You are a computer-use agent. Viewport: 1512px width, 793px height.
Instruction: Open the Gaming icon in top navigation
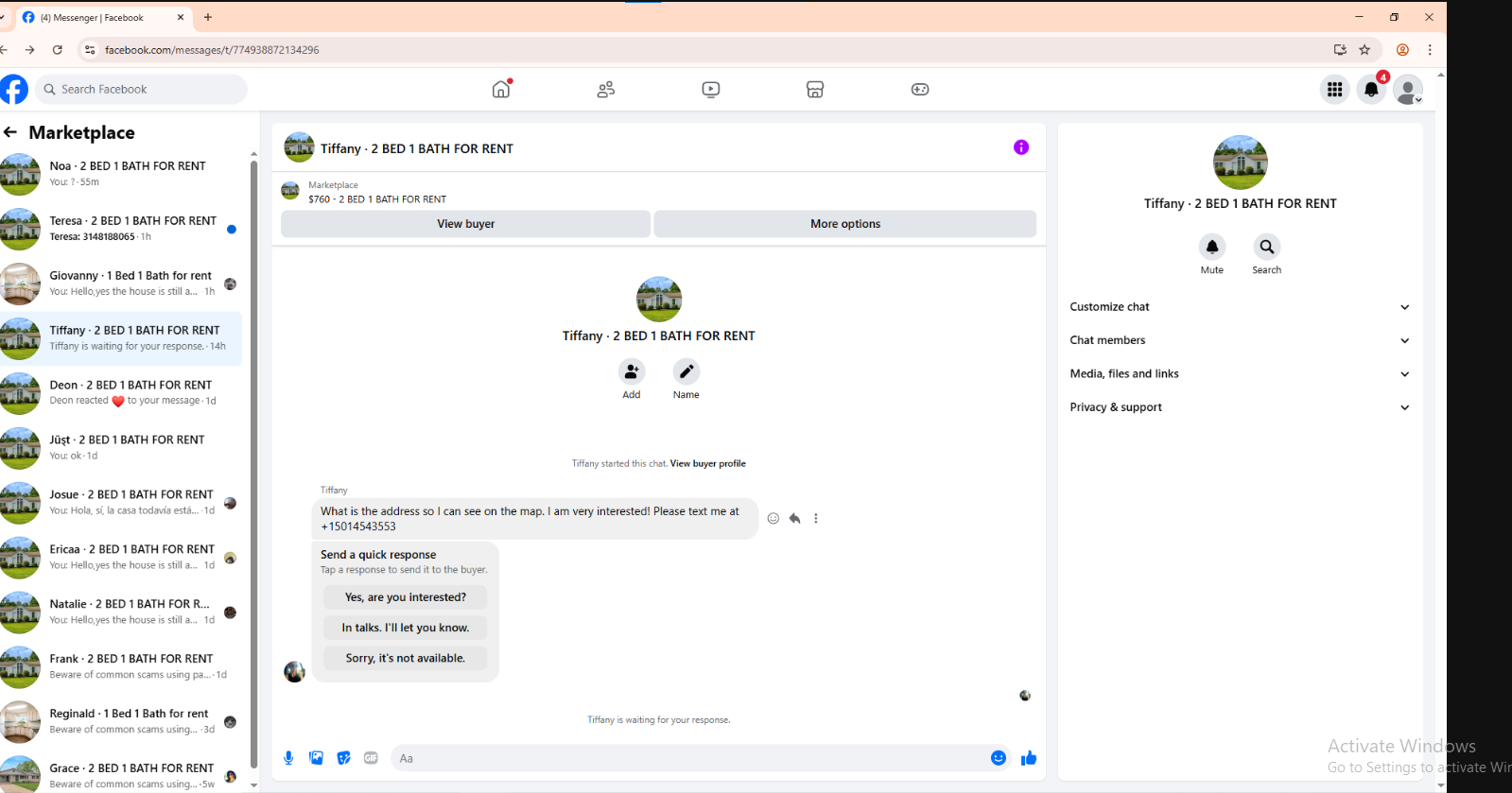(920, 89)
